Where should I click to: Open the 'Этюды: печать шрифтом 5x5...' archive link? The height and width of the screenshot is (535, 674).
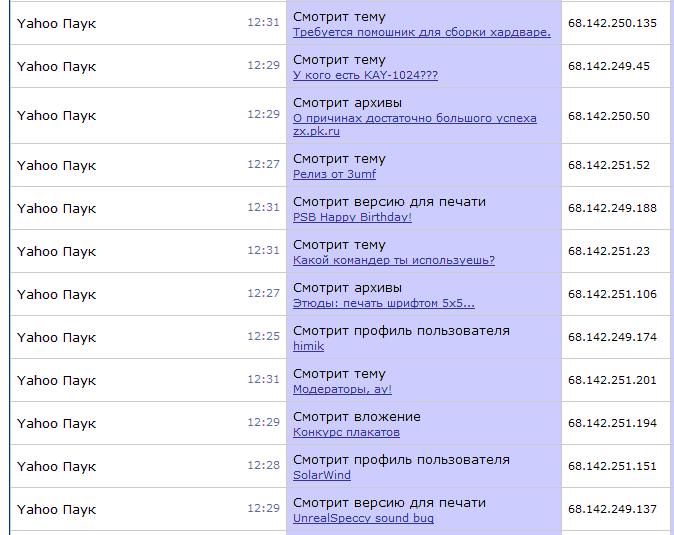(x=383, y=303)
